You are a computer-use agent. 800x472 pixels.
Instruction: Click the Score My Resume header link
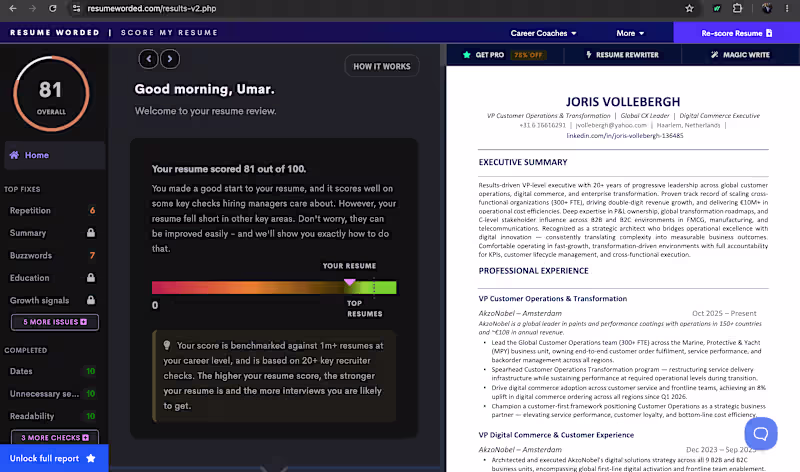click(x=169, y=33)
